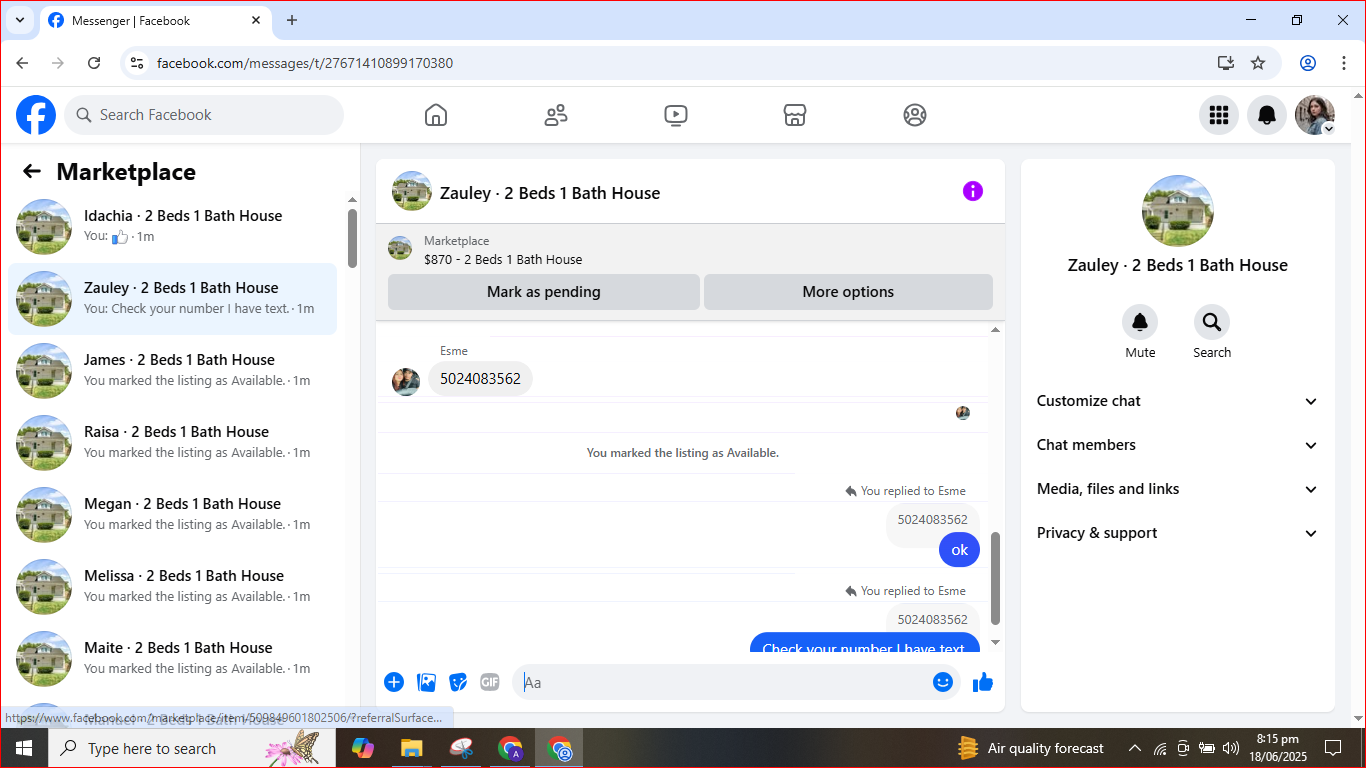
Task: Show hidden system tray icons
Action: pyautogui.click(x=1135, y=748)
